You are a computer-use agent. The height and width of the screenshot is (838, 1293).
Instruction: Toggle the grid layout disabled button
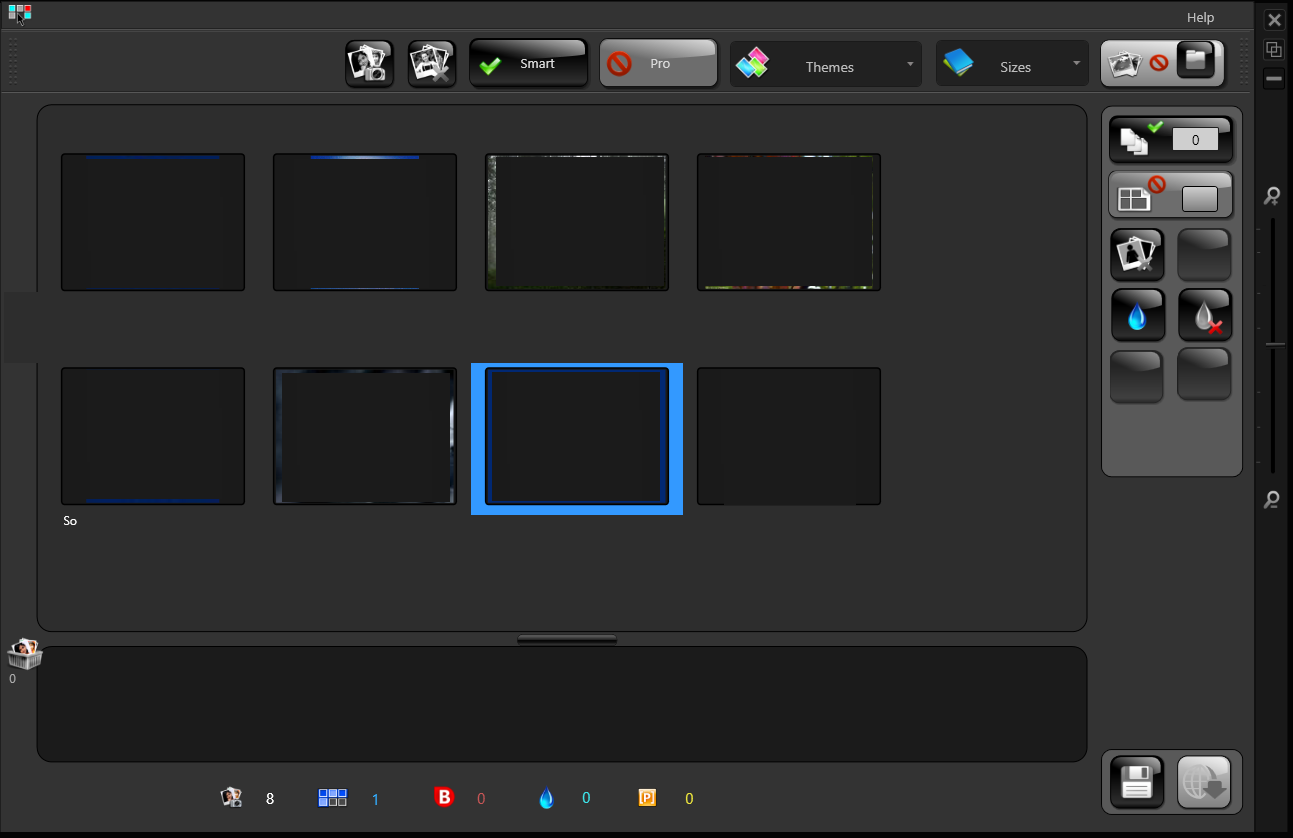point(1170,194)
